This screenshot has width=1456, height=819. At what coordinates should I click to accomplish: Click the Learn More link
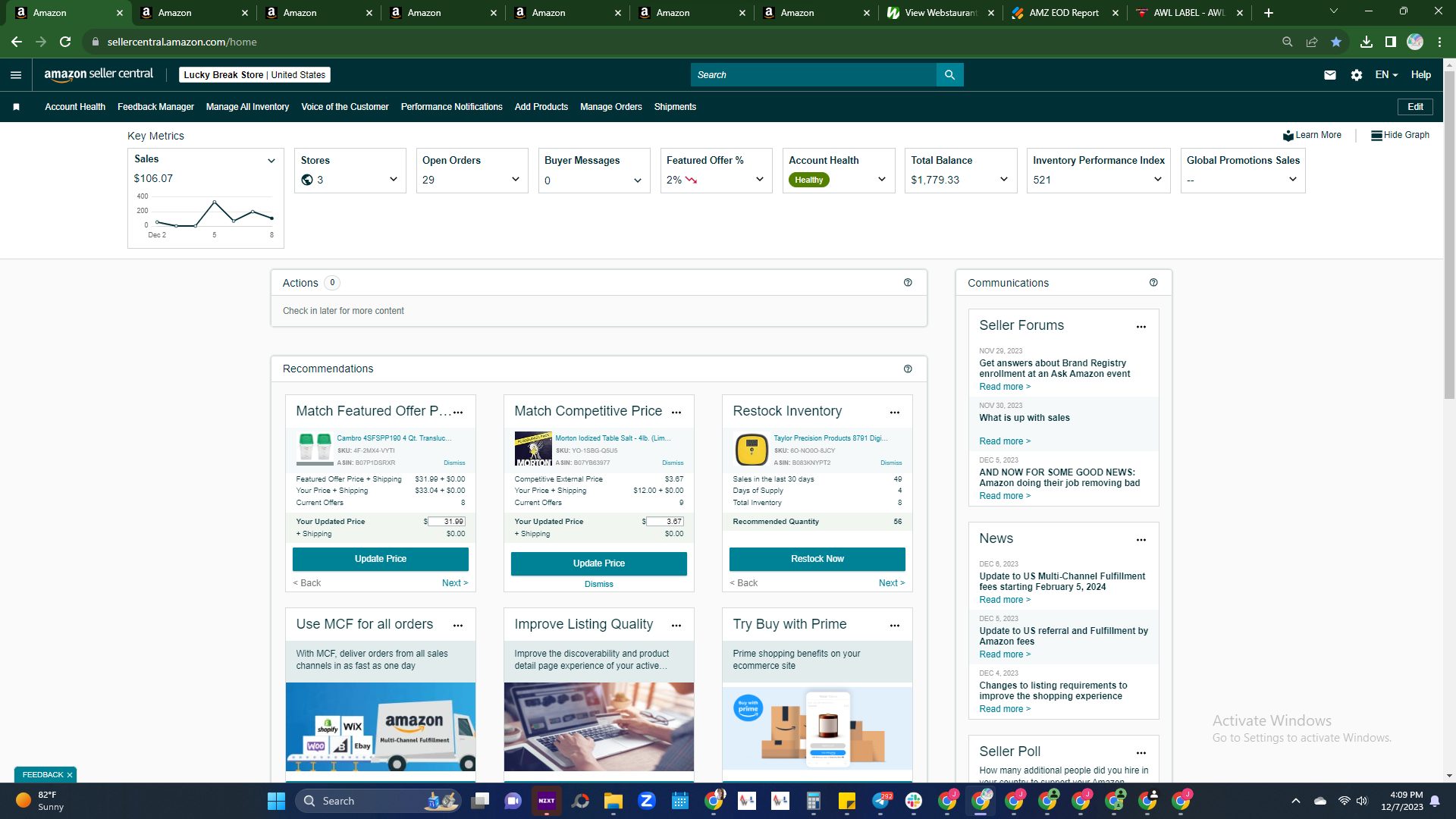(x=1312, y=136)
